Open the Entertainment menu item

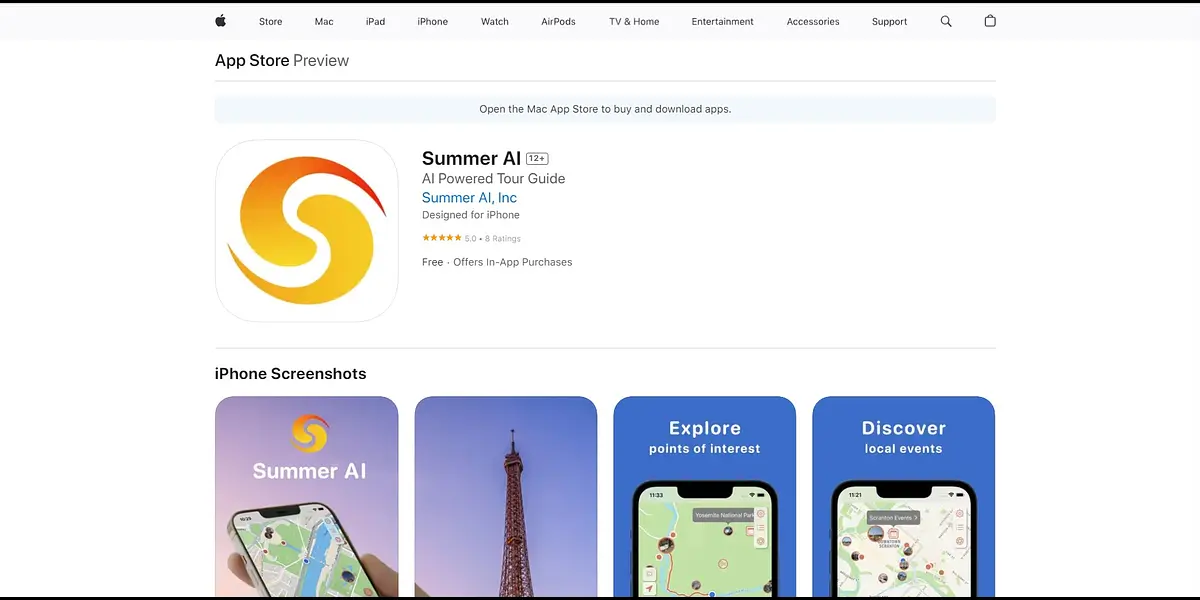(722, 21)
